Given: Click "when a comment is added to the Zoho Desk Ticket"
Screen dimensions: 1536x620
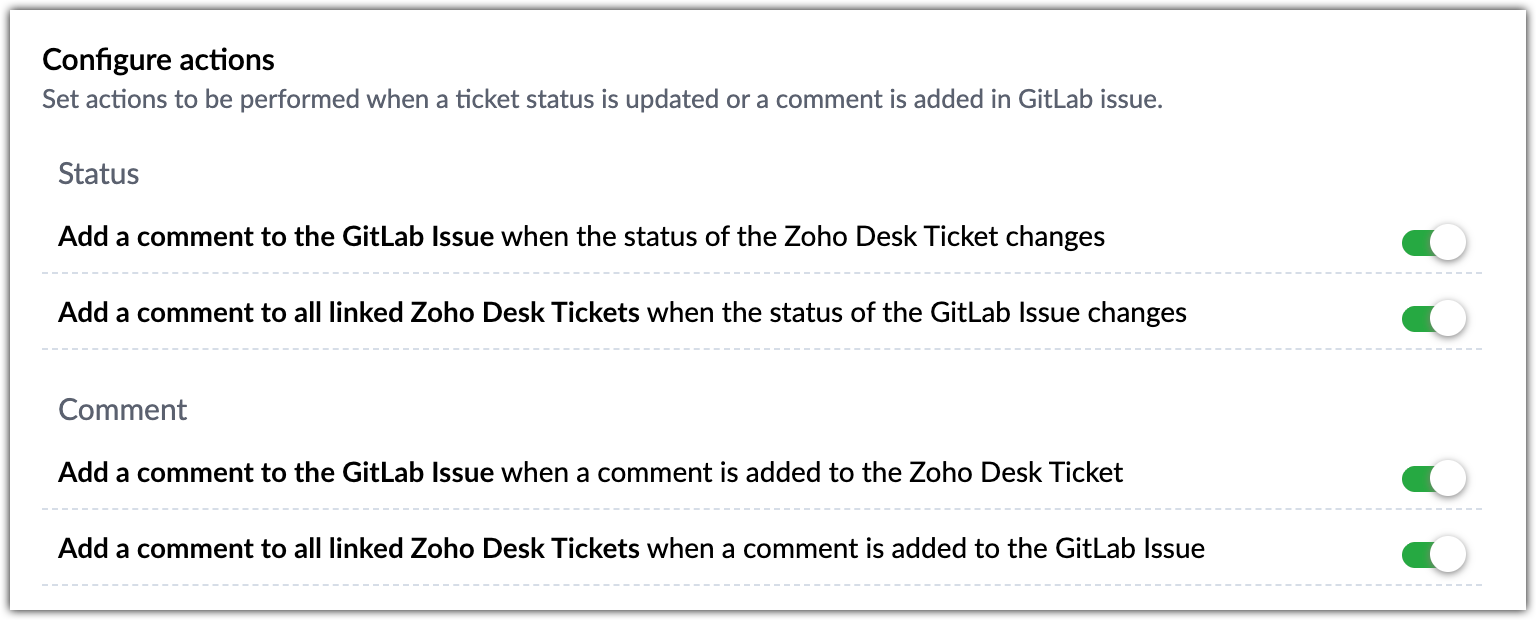Looking at the screenshot, I should click(812, 472).
